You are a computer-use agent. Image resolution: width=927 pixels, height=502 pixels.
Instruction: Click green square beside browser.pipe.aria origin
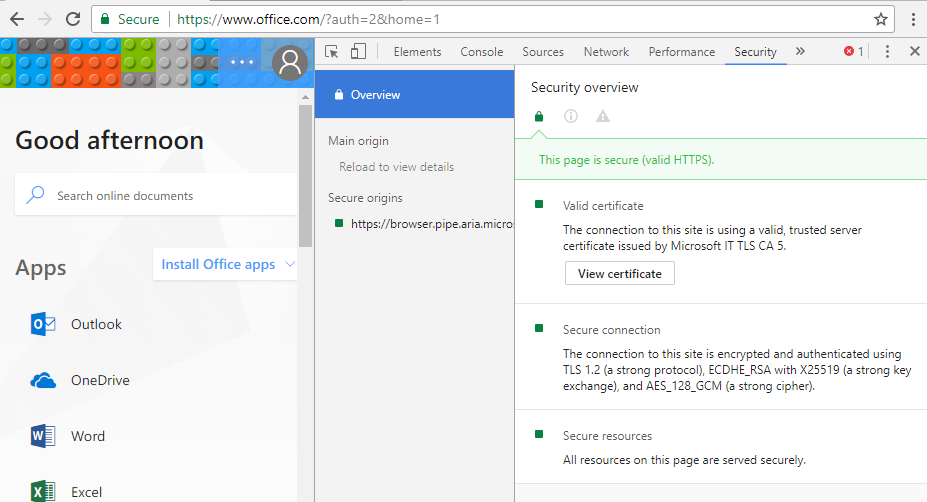click(339, 223)
